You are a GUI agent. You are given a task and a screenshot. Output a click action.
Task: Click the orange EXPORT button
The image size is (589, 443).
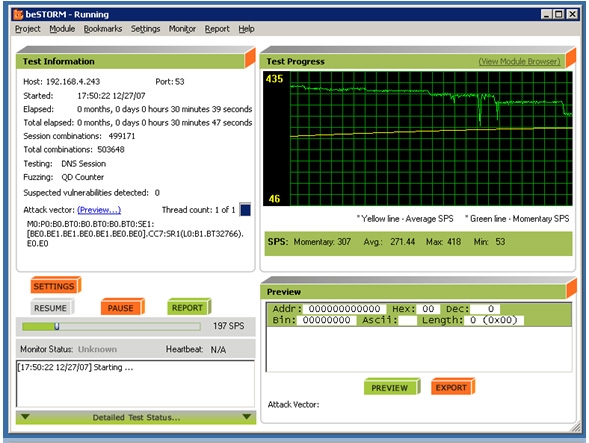click(x=452, y=387)
